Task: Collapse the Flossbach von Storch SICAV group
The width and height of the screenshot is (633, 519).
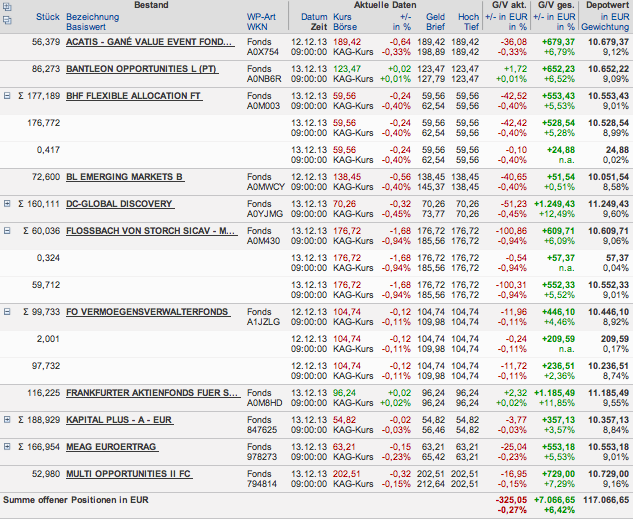Action: pos(7,231)
